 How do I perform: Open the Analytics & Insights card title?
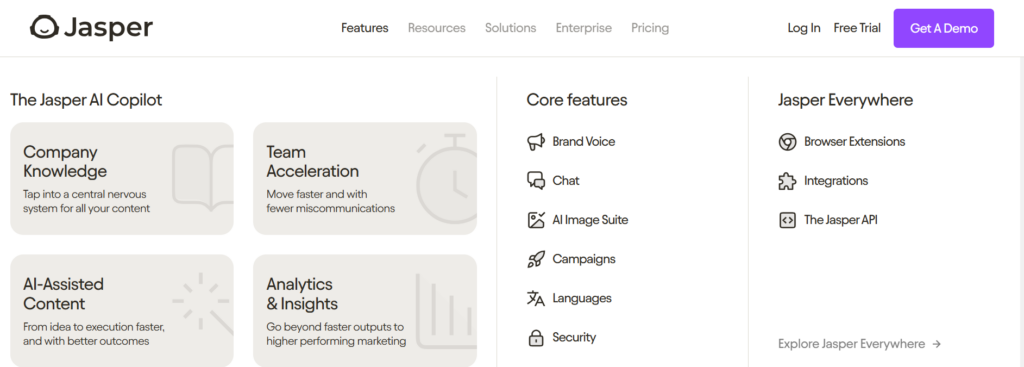coord(302,294)
